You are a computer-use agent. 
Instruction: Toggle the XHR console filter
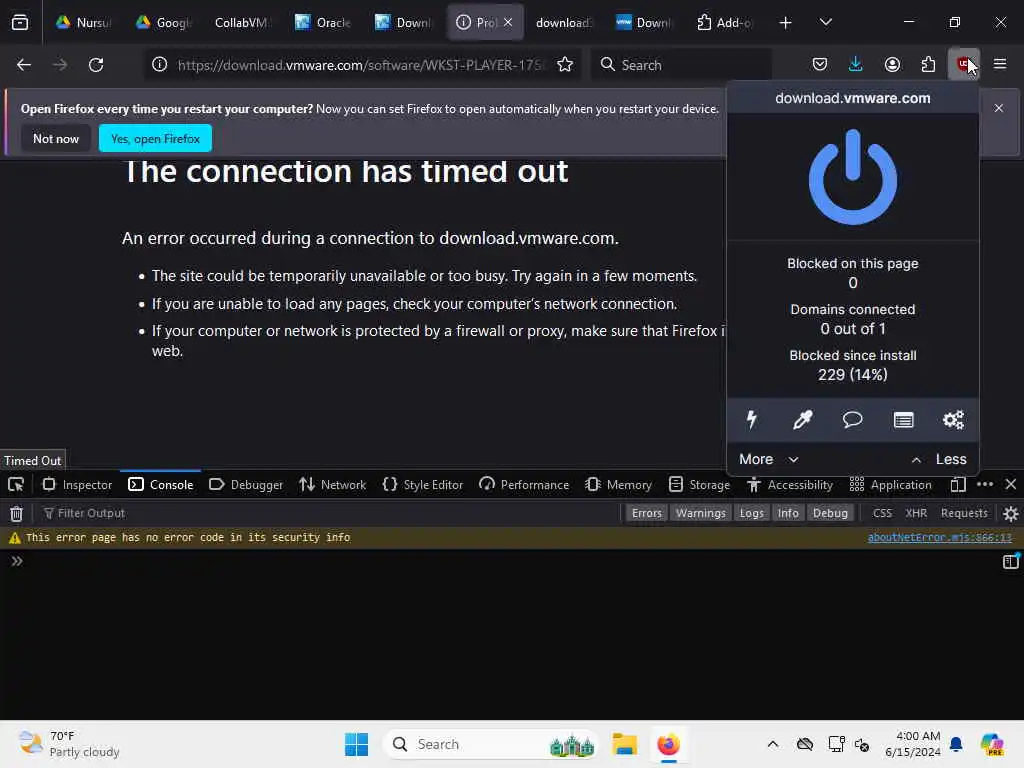click(916, 513)
